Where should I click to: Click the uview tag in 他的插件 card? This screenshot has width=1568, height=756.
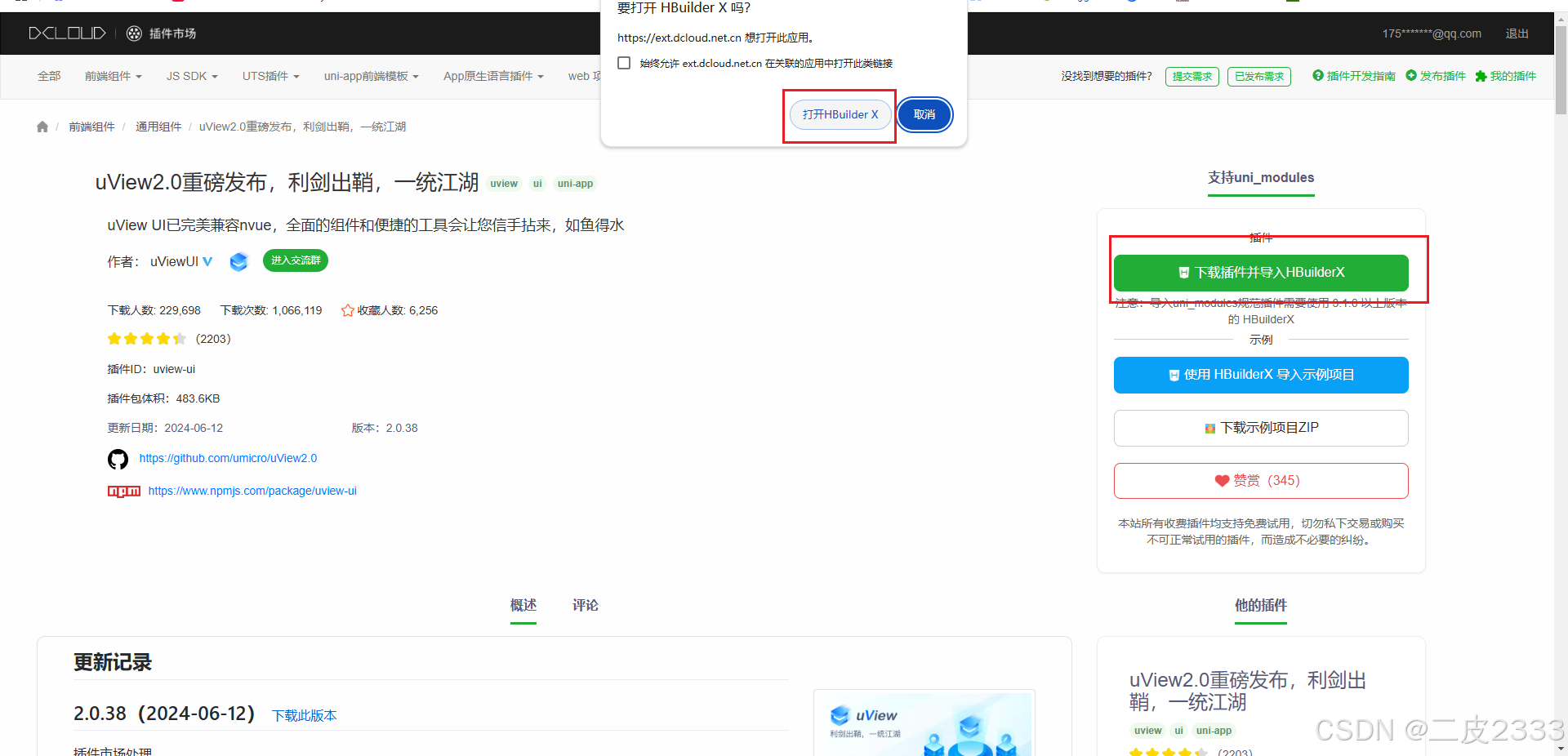click(x=1147, y=731)
